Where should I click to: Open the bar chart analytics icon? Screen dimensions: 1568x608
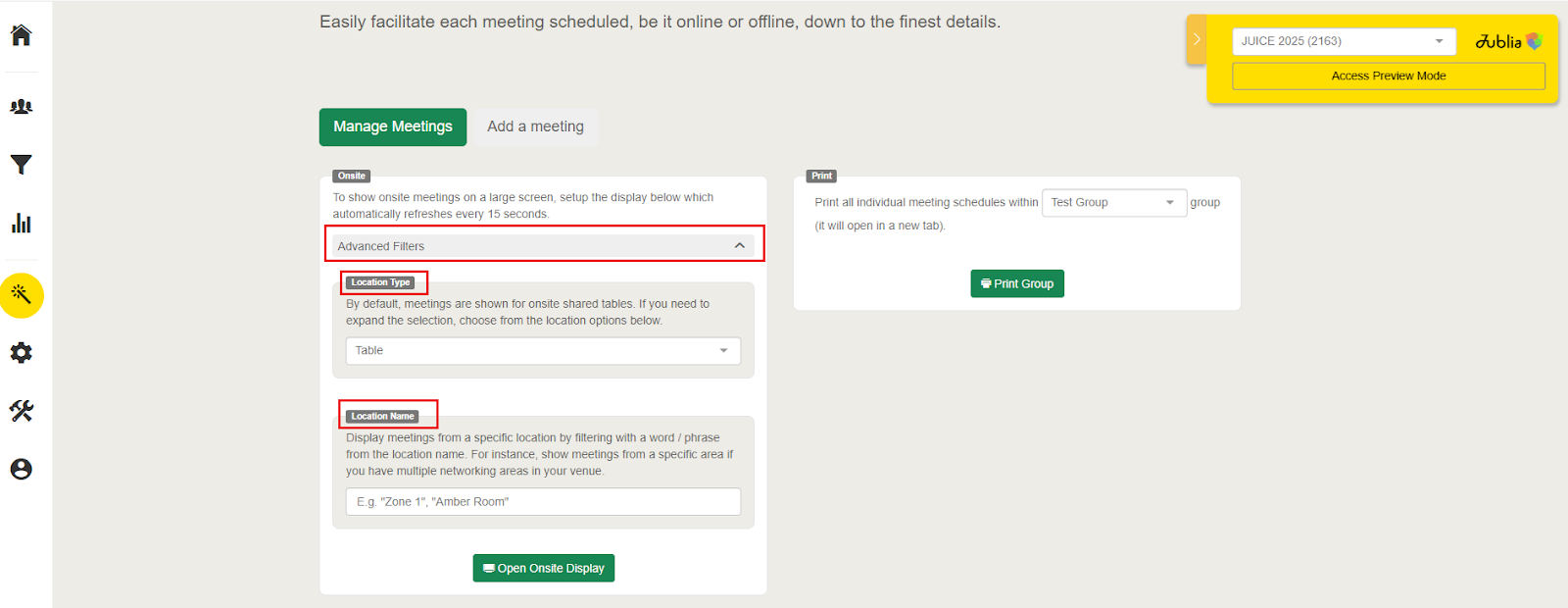point(22,224)
